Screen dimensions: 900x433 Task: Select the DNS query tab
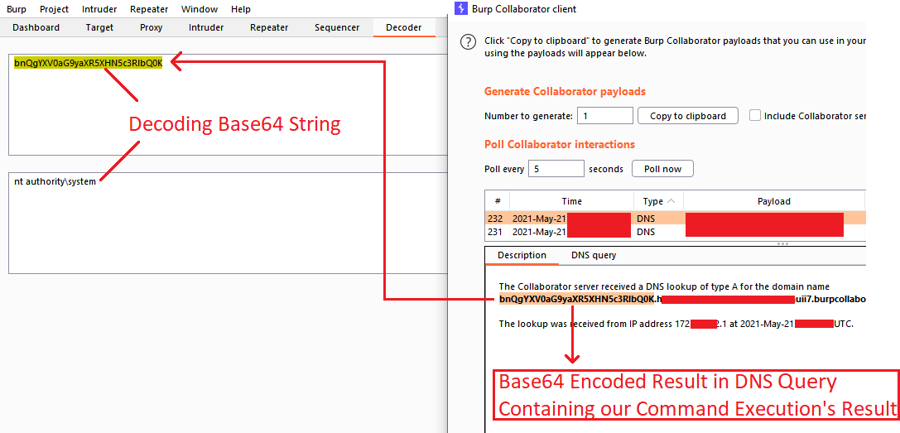pos(594,255)
